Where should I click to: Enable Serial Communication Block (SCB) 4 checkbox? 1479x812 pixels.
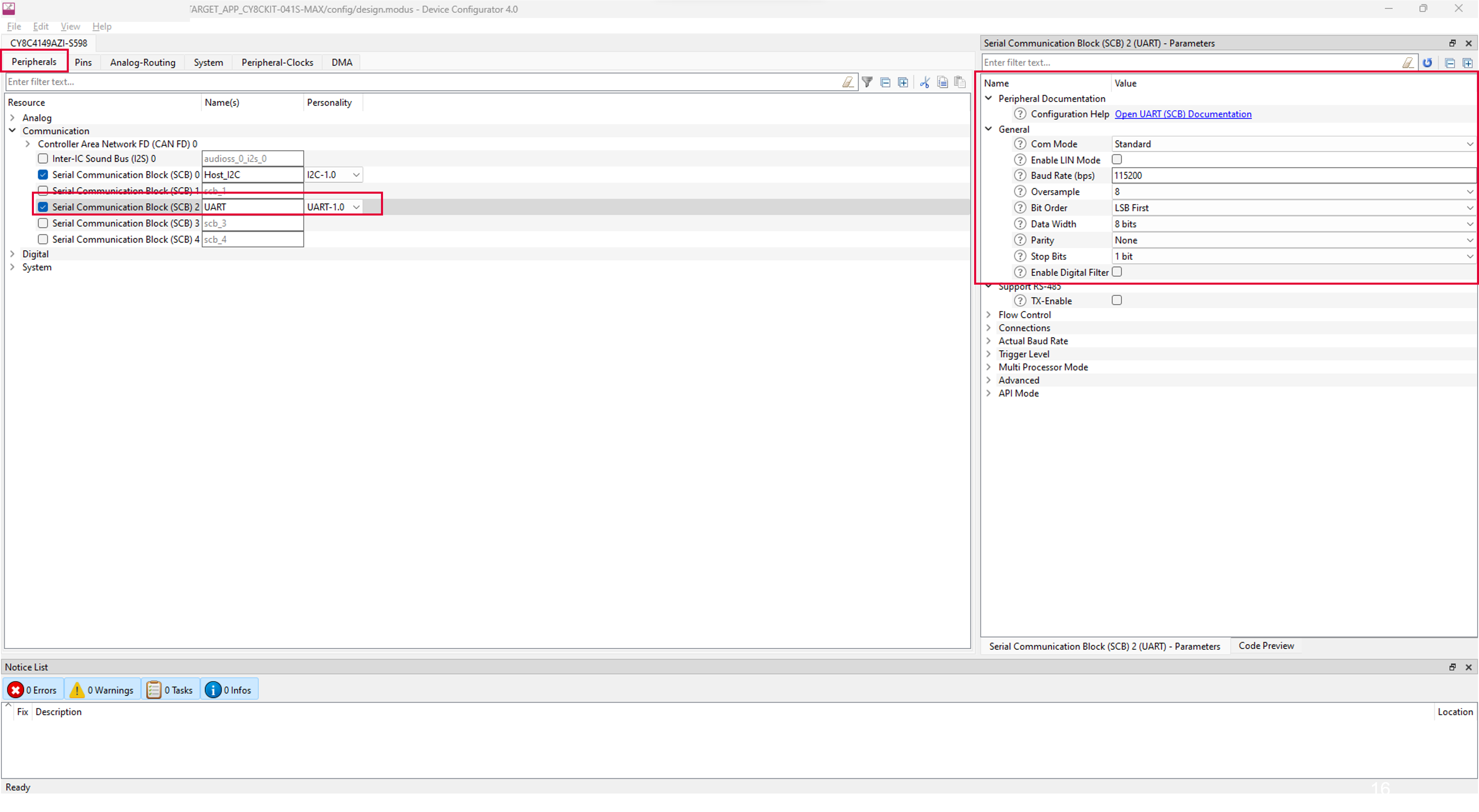click(x=43, y=239)
